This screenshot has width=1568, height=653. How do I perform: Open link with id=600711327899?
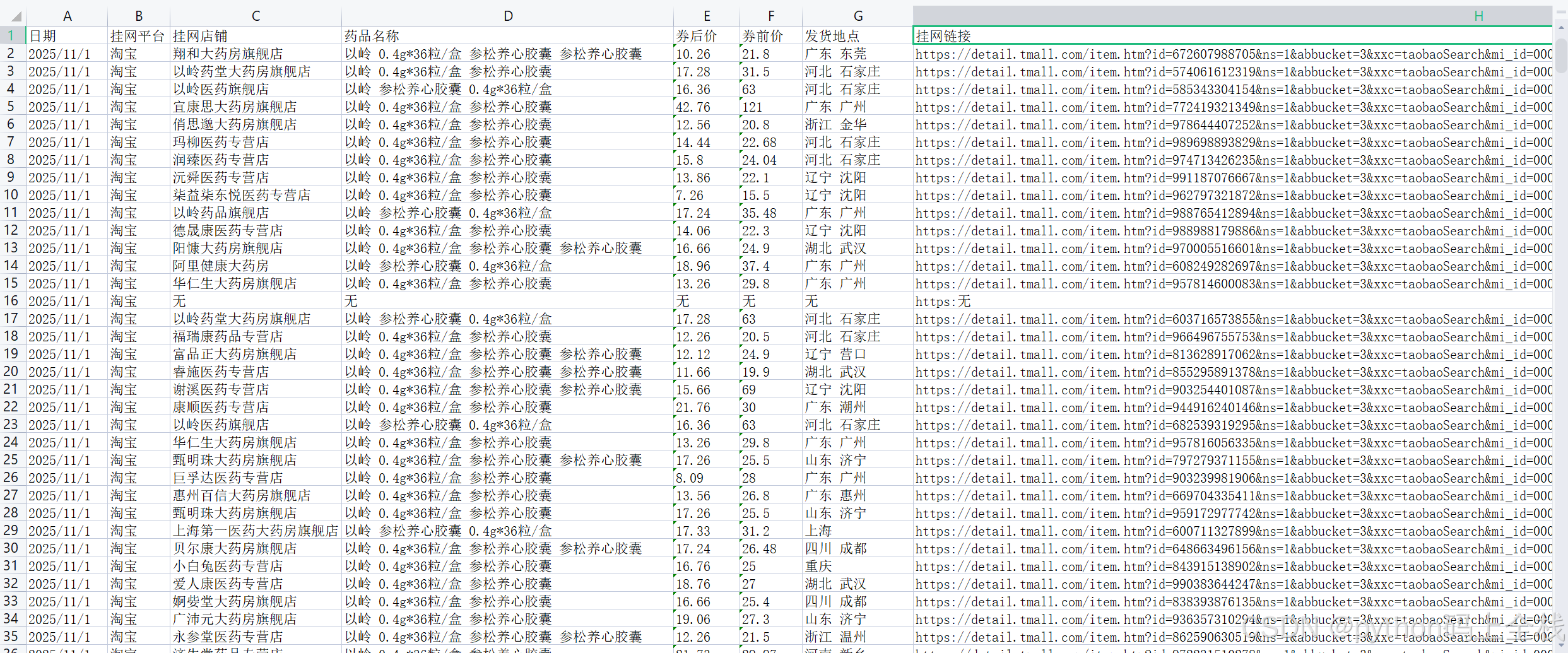(1232, 531)
